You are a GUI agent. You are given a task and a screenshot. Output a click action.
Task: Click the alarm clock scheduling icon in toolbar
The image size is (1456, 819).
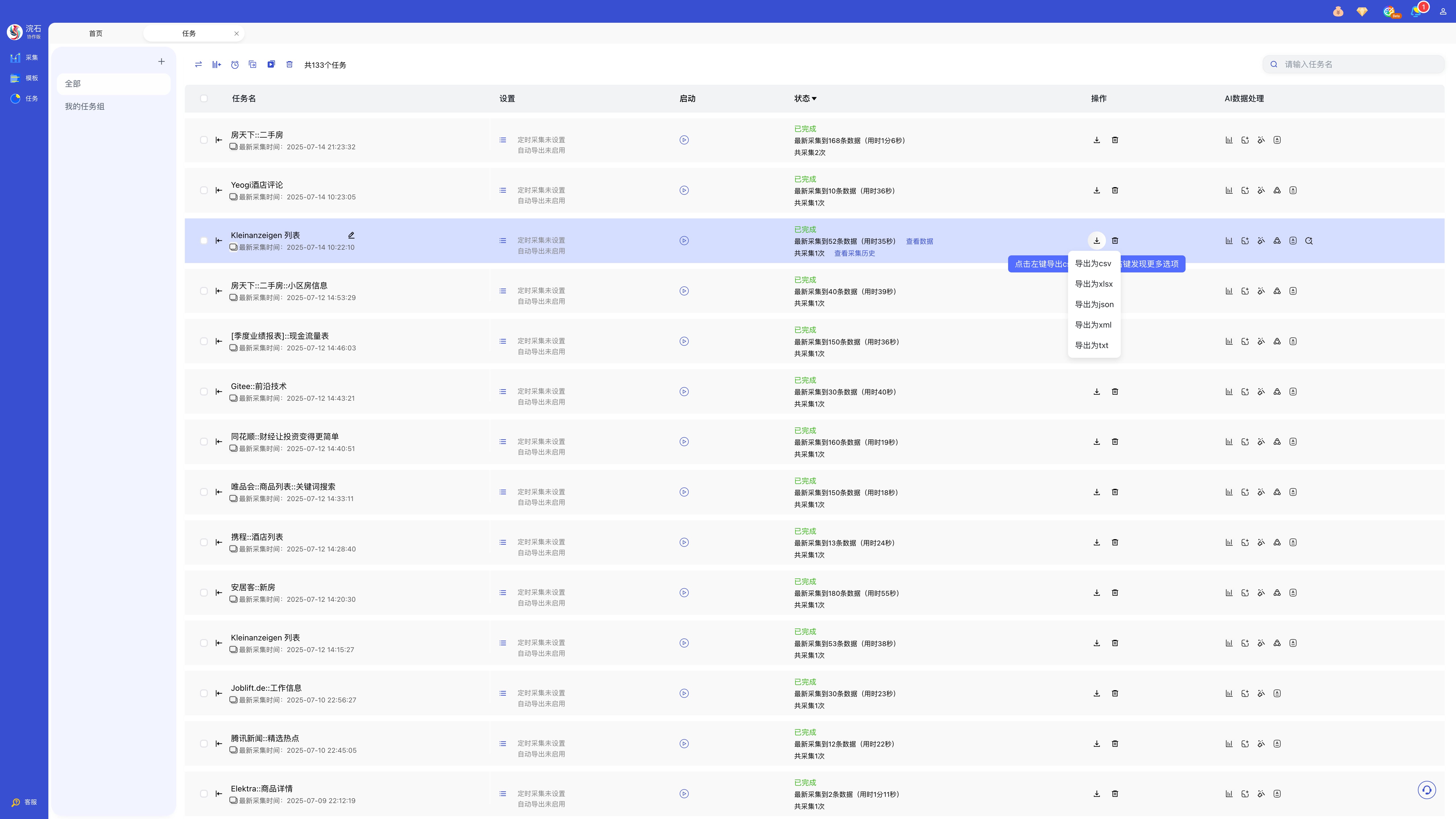click(235, 65)
